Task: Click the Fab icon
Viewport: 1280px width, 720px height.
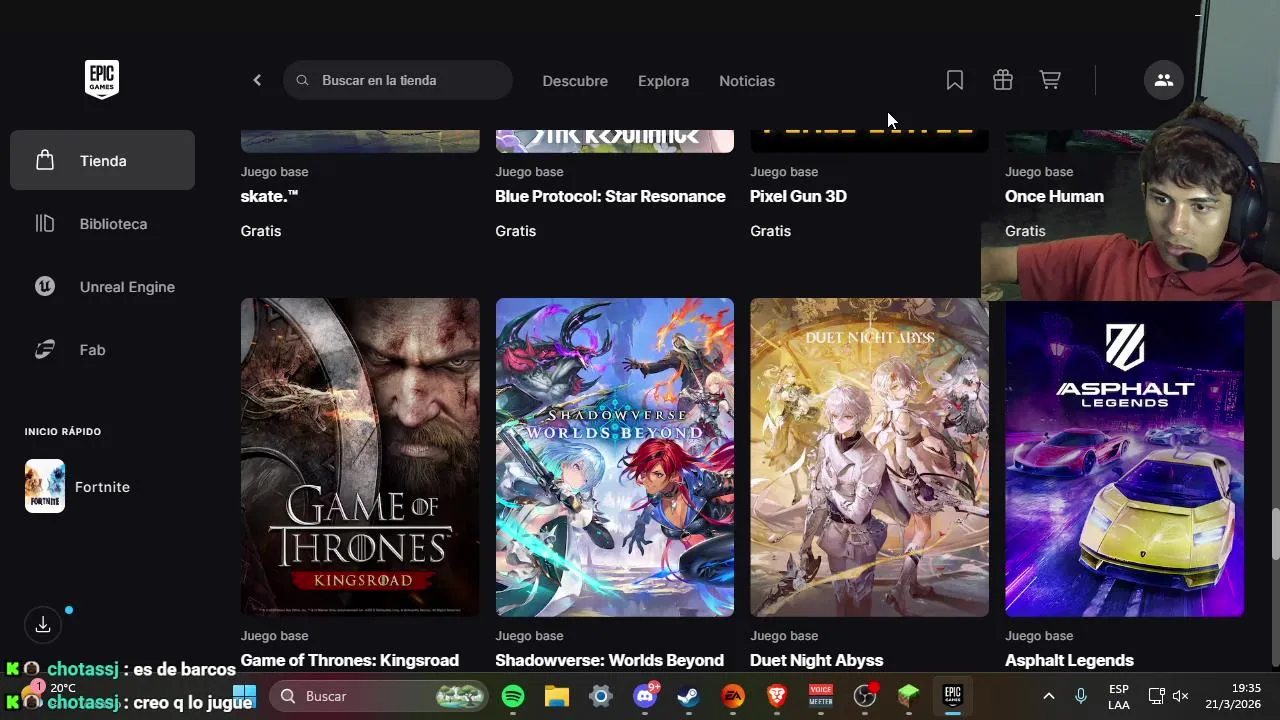Action: 45,350
